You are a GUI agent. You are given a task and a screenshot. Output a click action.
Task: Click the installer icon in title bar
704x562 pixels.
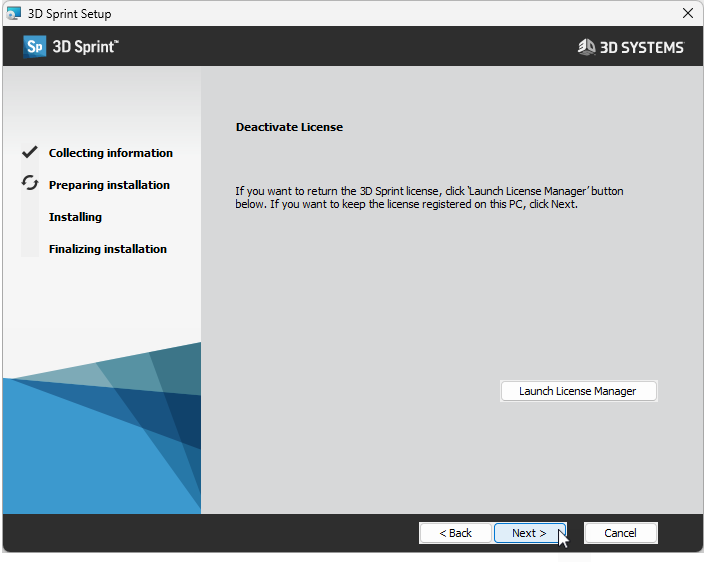[14, 13]
